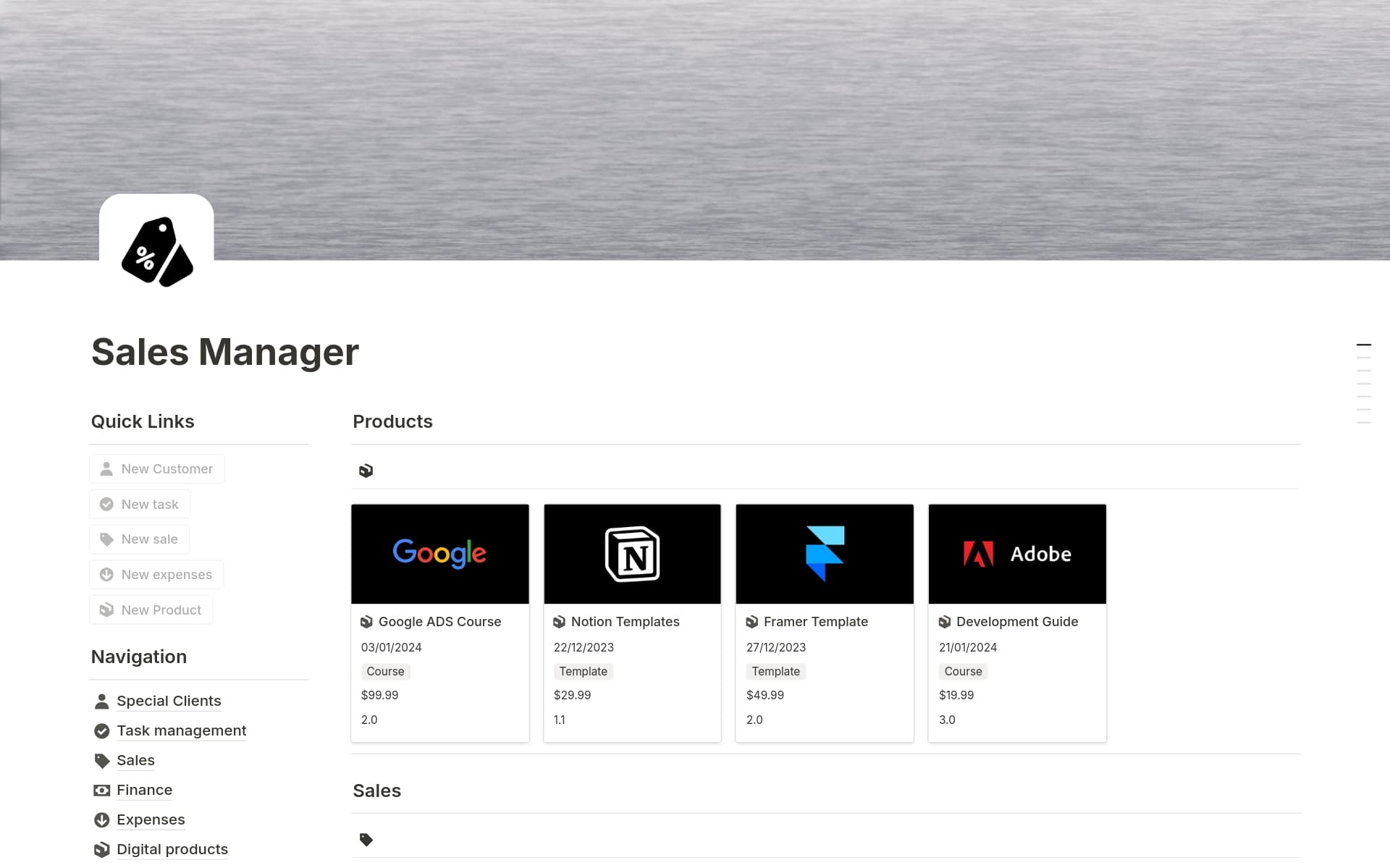Open the Finance navigation link

click(x=144, y=790)
